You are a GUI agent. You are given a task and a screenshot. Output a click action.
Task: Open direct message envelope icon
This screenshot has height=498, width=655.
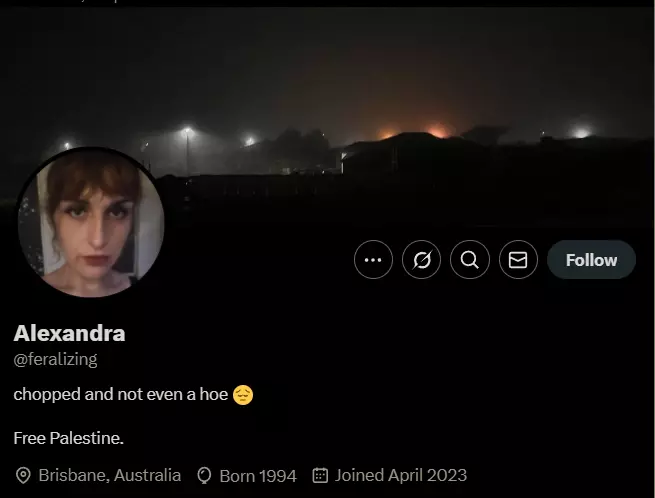[x=518, y=259]
